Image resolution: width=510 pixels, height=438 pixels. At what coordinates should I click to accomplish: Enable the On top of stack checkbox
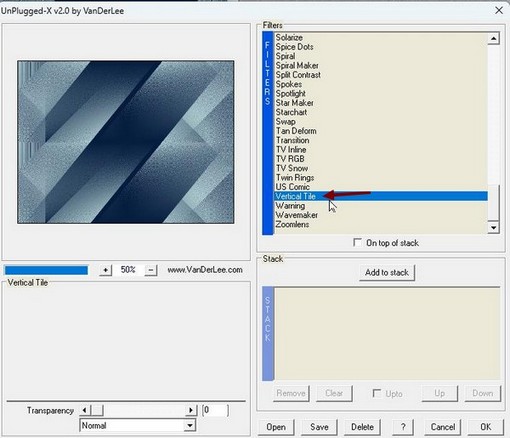click(x=357, y=242)
